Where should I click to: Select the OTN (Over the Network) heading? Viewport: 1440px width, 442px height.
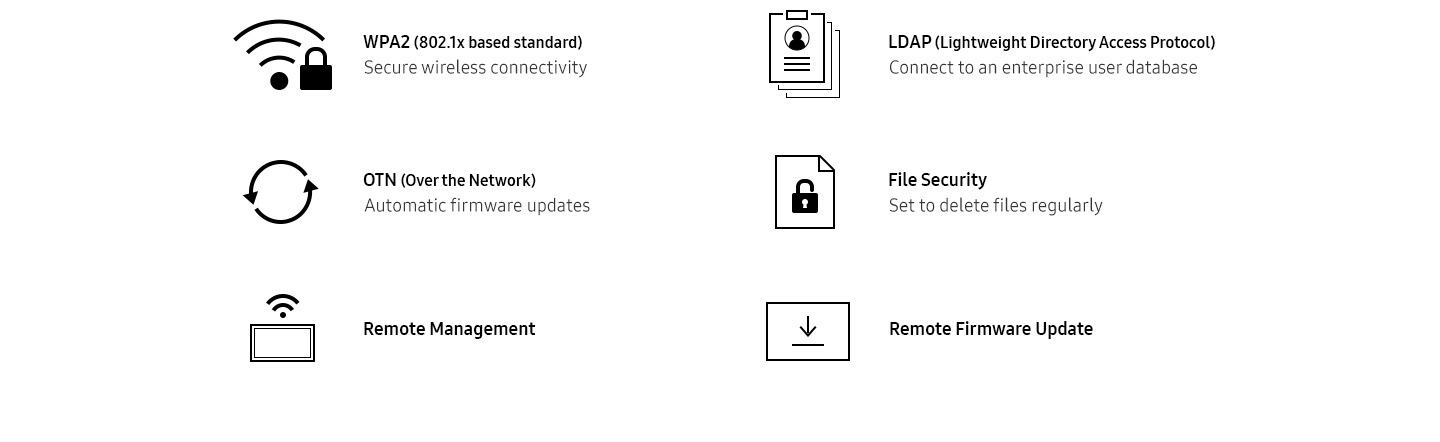pyautogui.click(x=450, y=180)
